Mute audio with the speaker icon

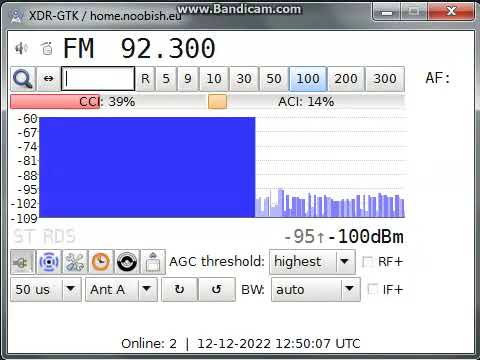click(x=21, y=49)
